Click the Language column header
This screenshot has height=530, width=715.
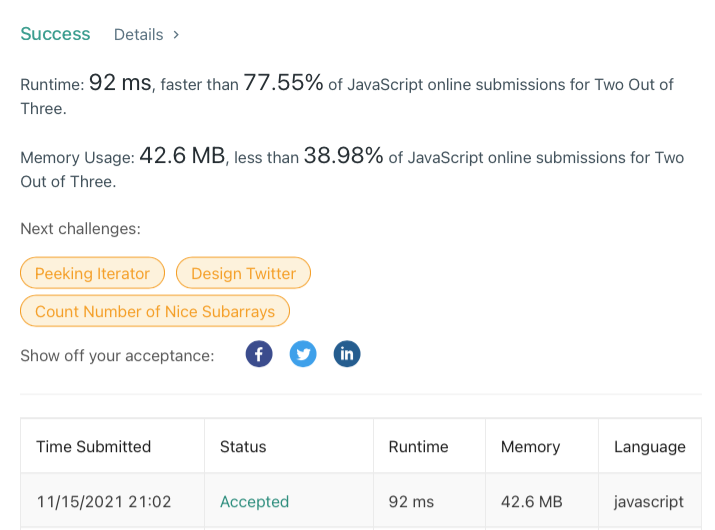(650, 447)
